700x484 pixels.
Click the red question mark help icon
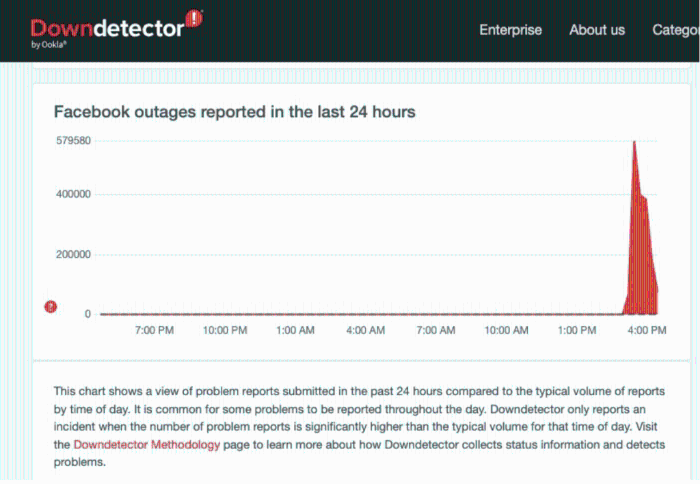pos(51,307)
